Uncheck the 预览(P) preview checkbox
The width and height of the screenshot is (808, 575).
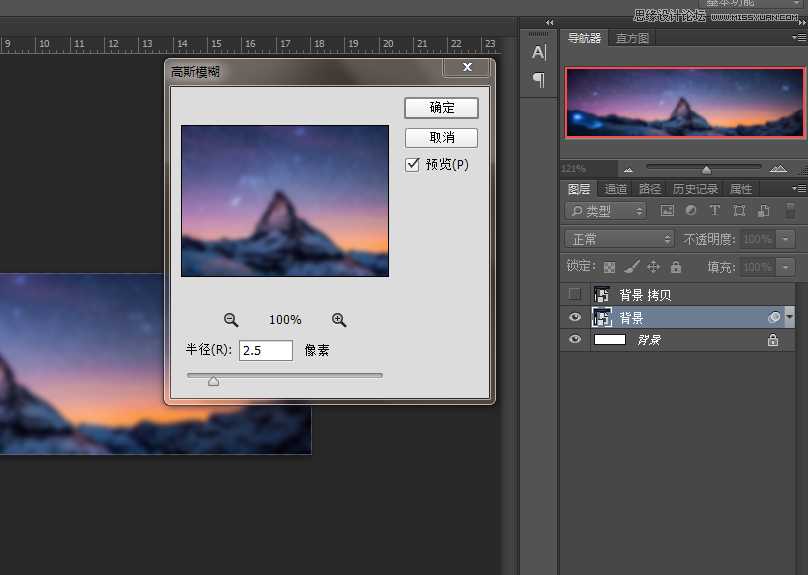[412, 165]
